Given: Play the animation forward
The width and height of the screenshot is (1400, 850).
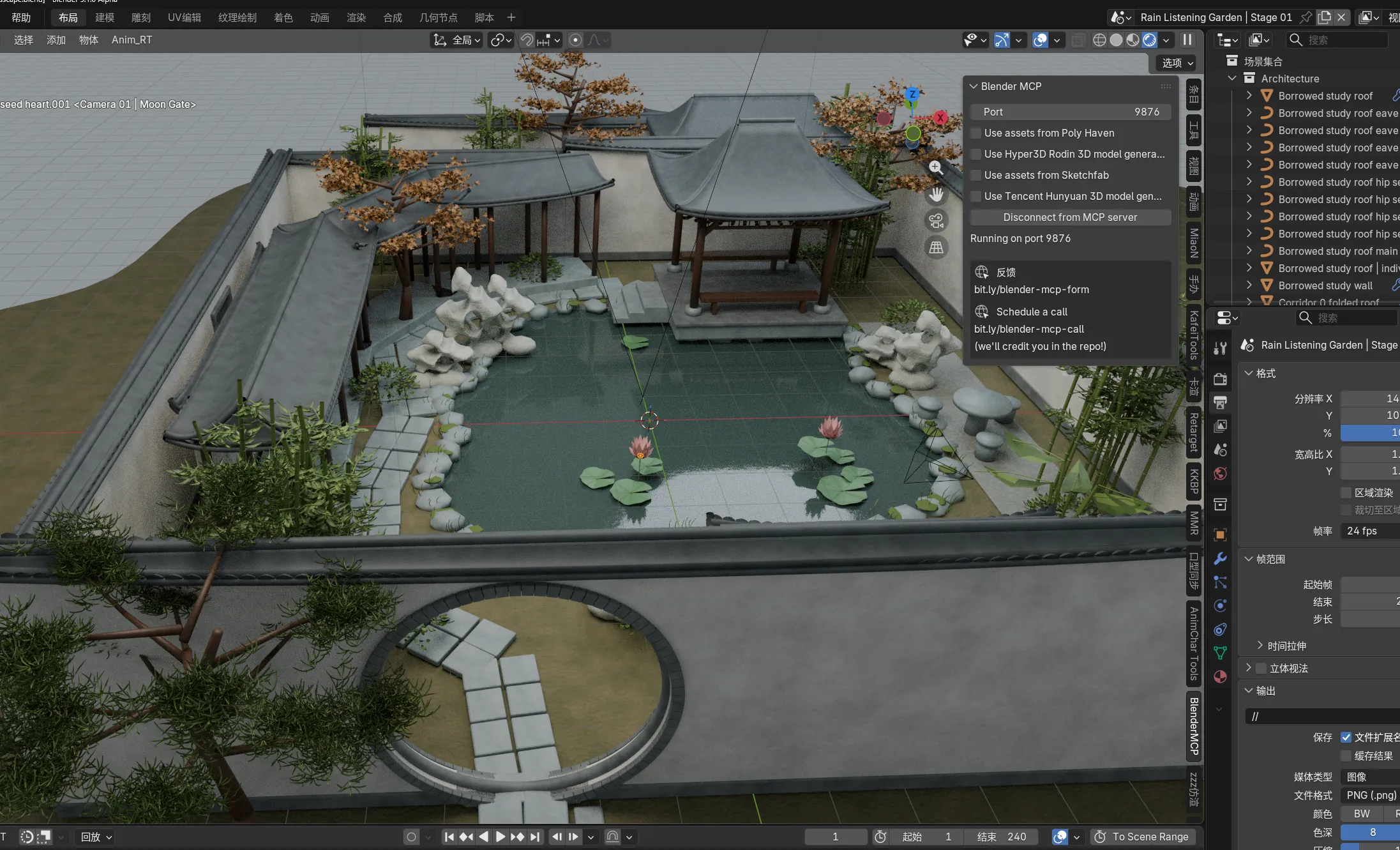Looking at the screenshot, I should (x=501, y=837).
